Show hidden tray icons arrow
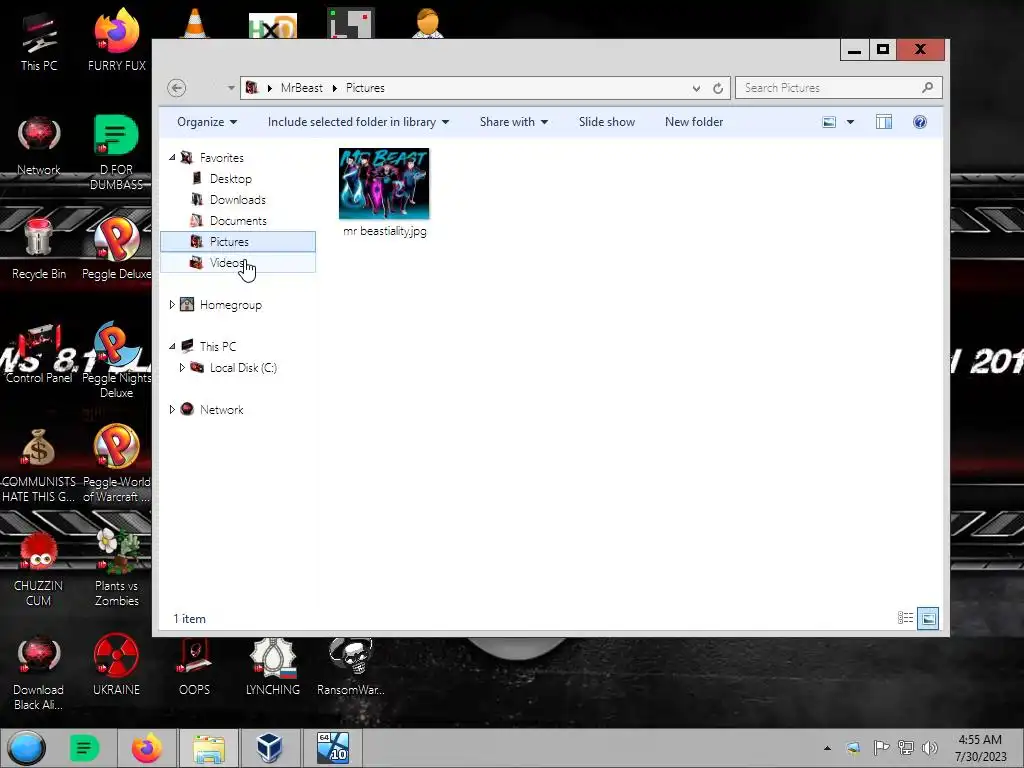1024x768 pixels. [827, 748]
